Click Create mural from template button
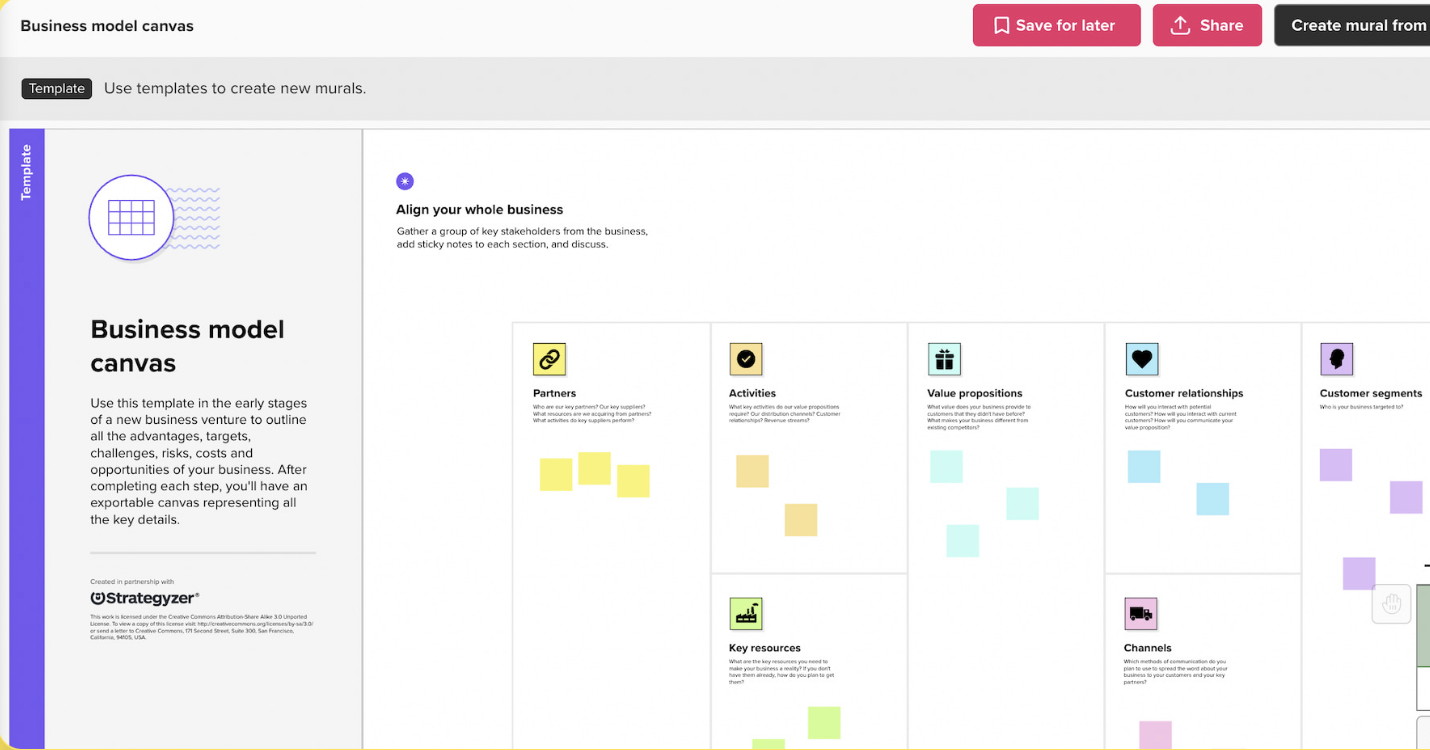This screenshot has height=750, width=1430. (x=1355, y=26)
